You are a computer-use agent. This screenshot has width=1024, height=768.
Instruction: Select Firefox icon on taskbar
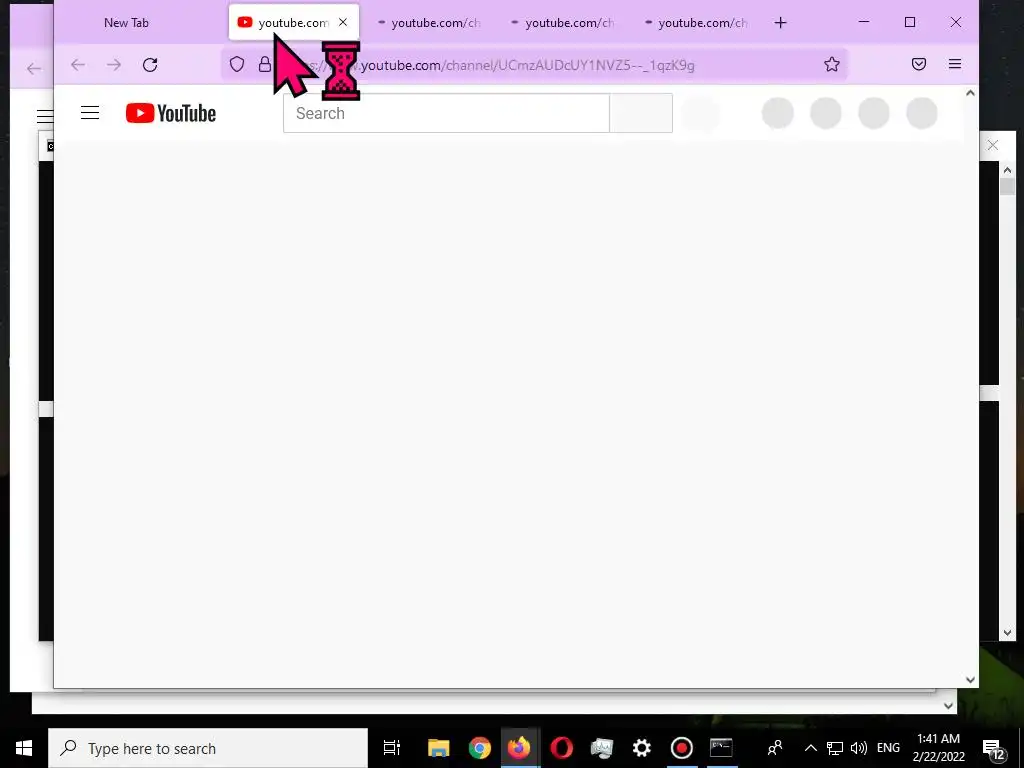[x=520, y=748]
